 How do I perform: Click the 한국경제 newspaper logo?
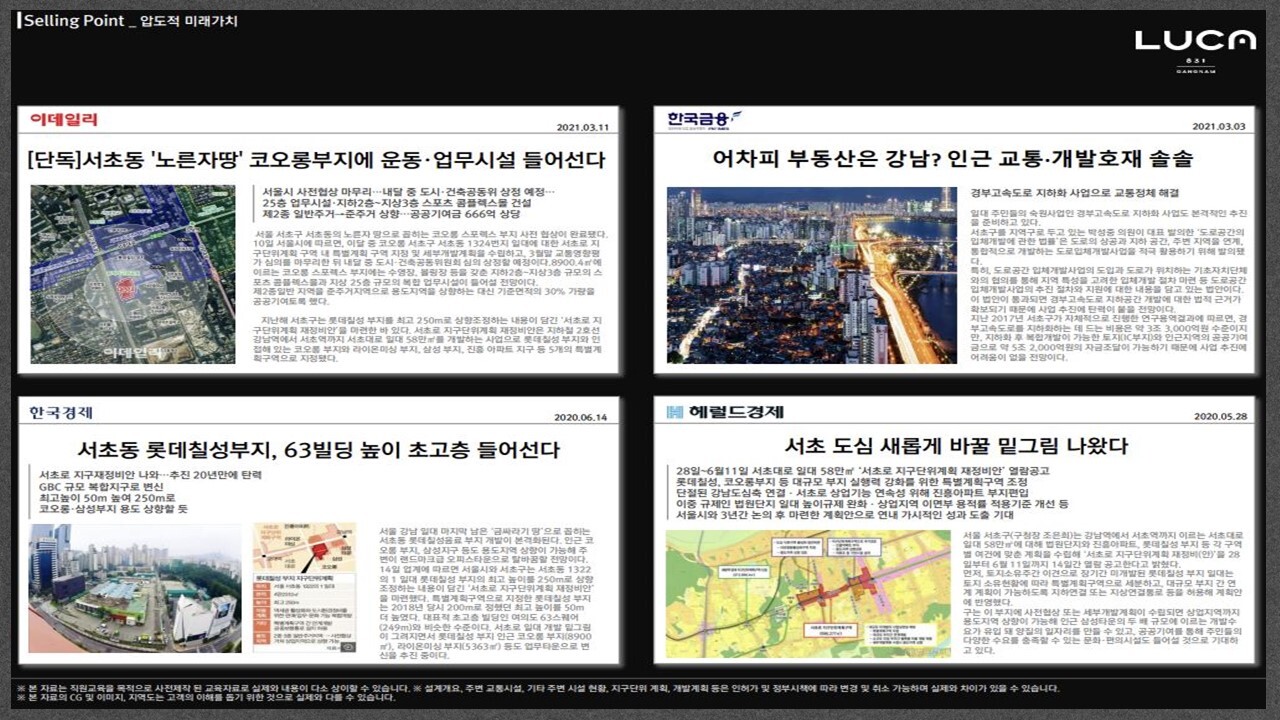[x=62, y=412]
